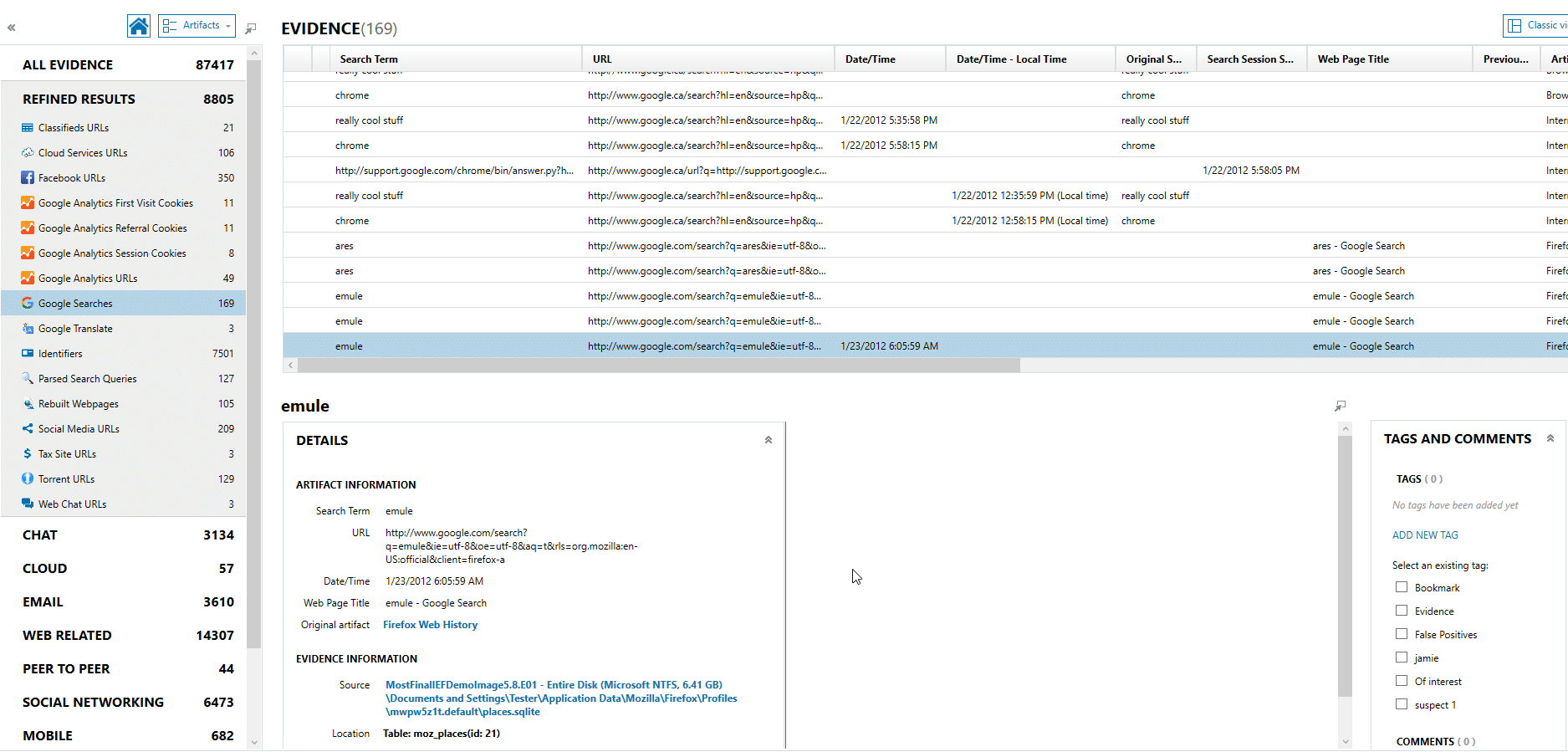Open Google Analytics Session Cookies icon
The width and height of the screenshot is (1568, 752).
pyautogui.click(x=28, y=253)
